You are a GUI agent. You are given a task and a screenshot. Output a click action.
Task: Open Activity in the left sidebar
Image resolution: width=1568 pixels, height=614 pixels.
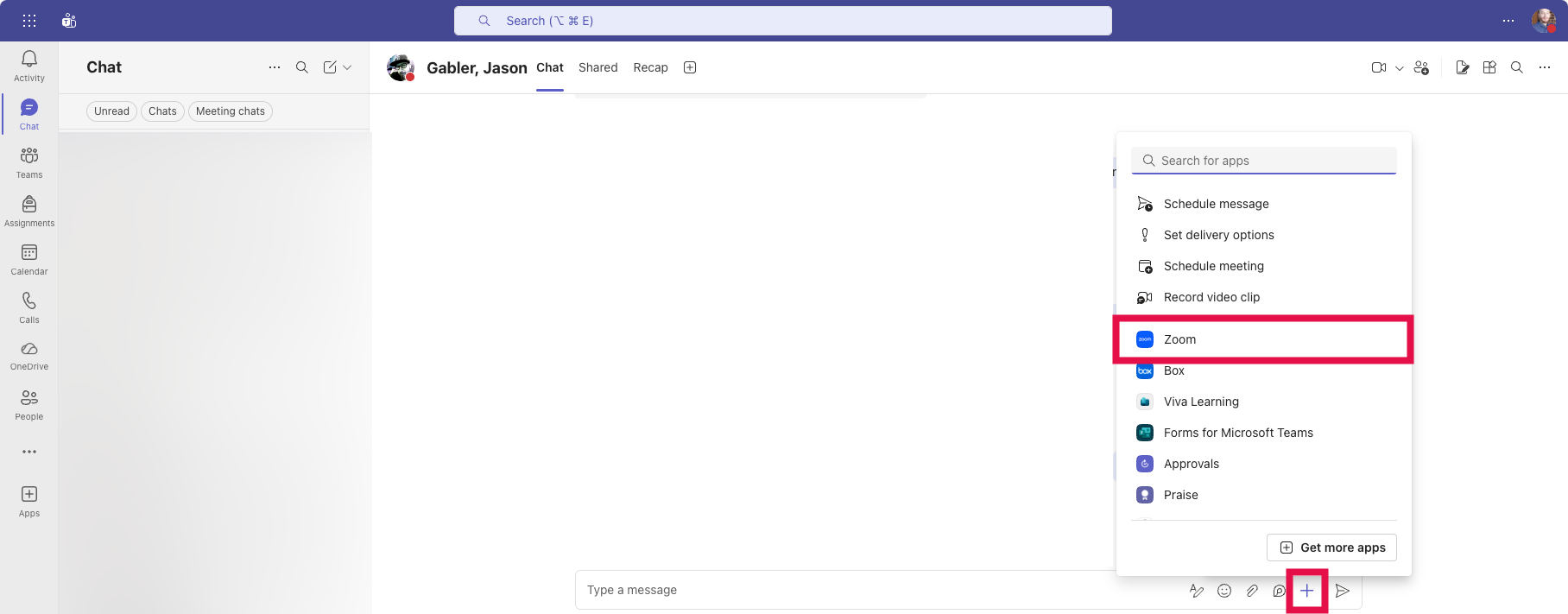click(x=29, y=66)
